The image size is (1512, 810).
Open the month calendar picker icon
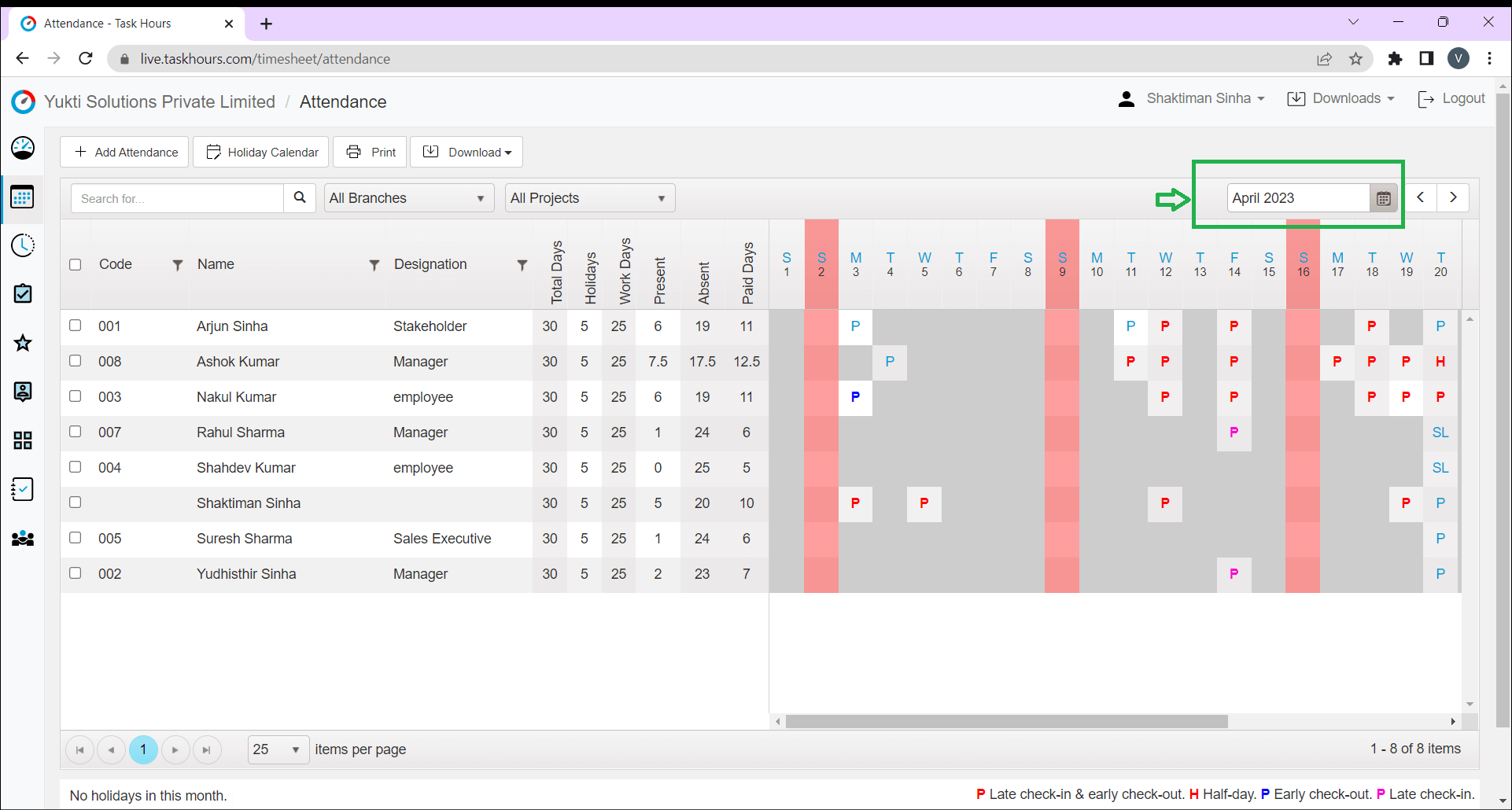click(x=1384, y=198)
